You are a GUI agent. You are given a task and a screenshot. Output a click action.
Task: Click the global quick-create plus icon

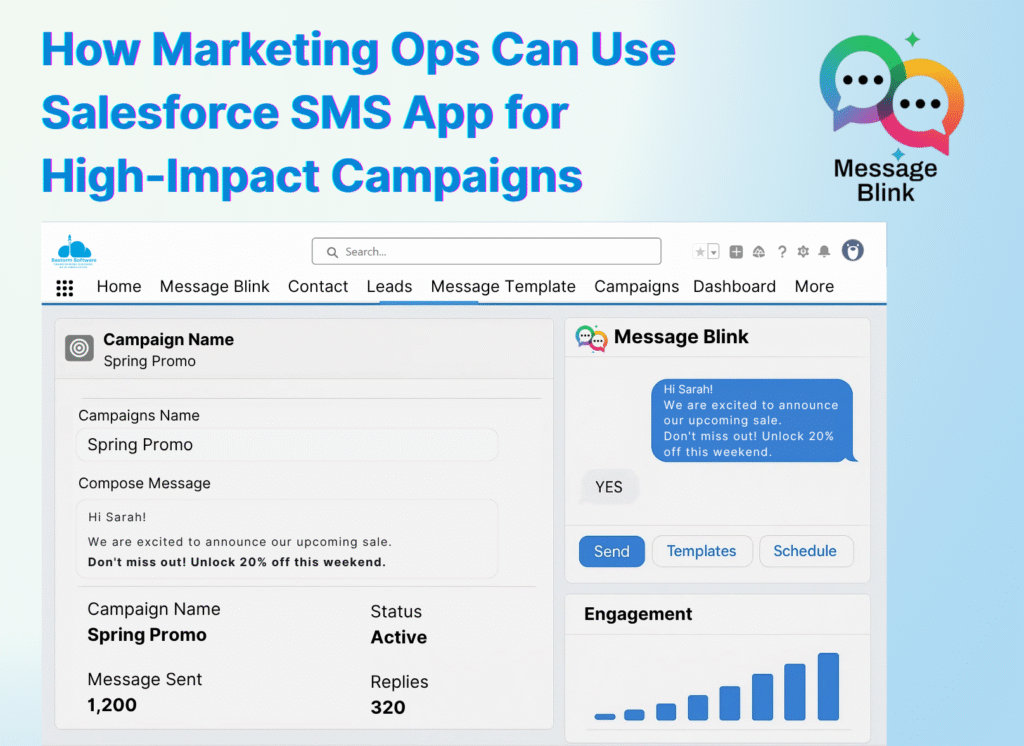pyautogui.click(x=736, y=251)
